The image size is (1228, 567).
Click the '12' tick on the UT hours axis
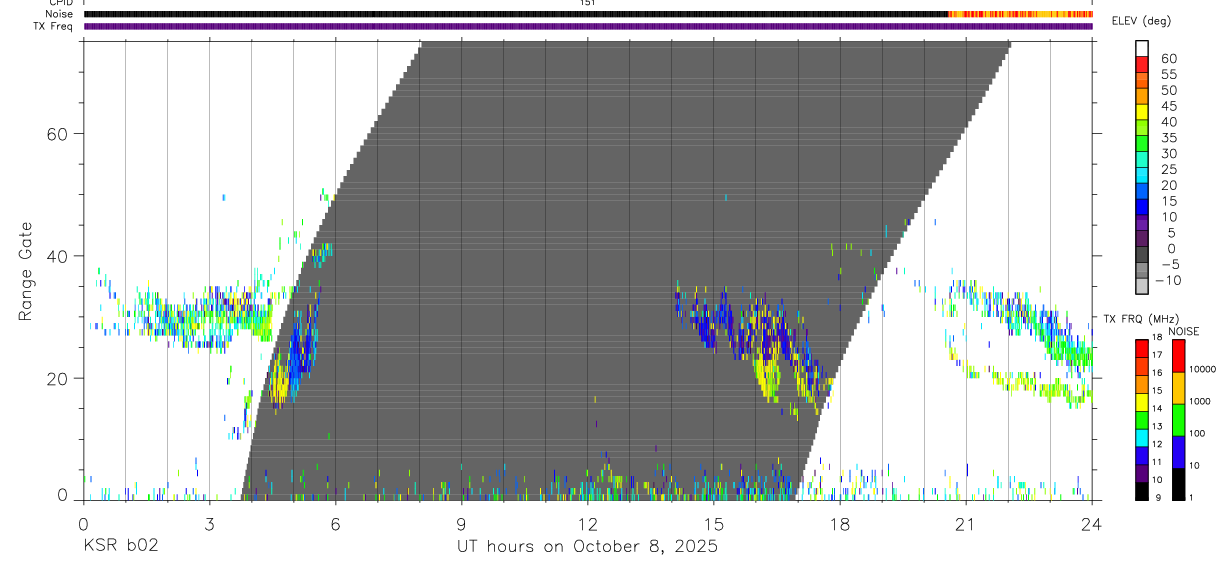coord(588,524)
